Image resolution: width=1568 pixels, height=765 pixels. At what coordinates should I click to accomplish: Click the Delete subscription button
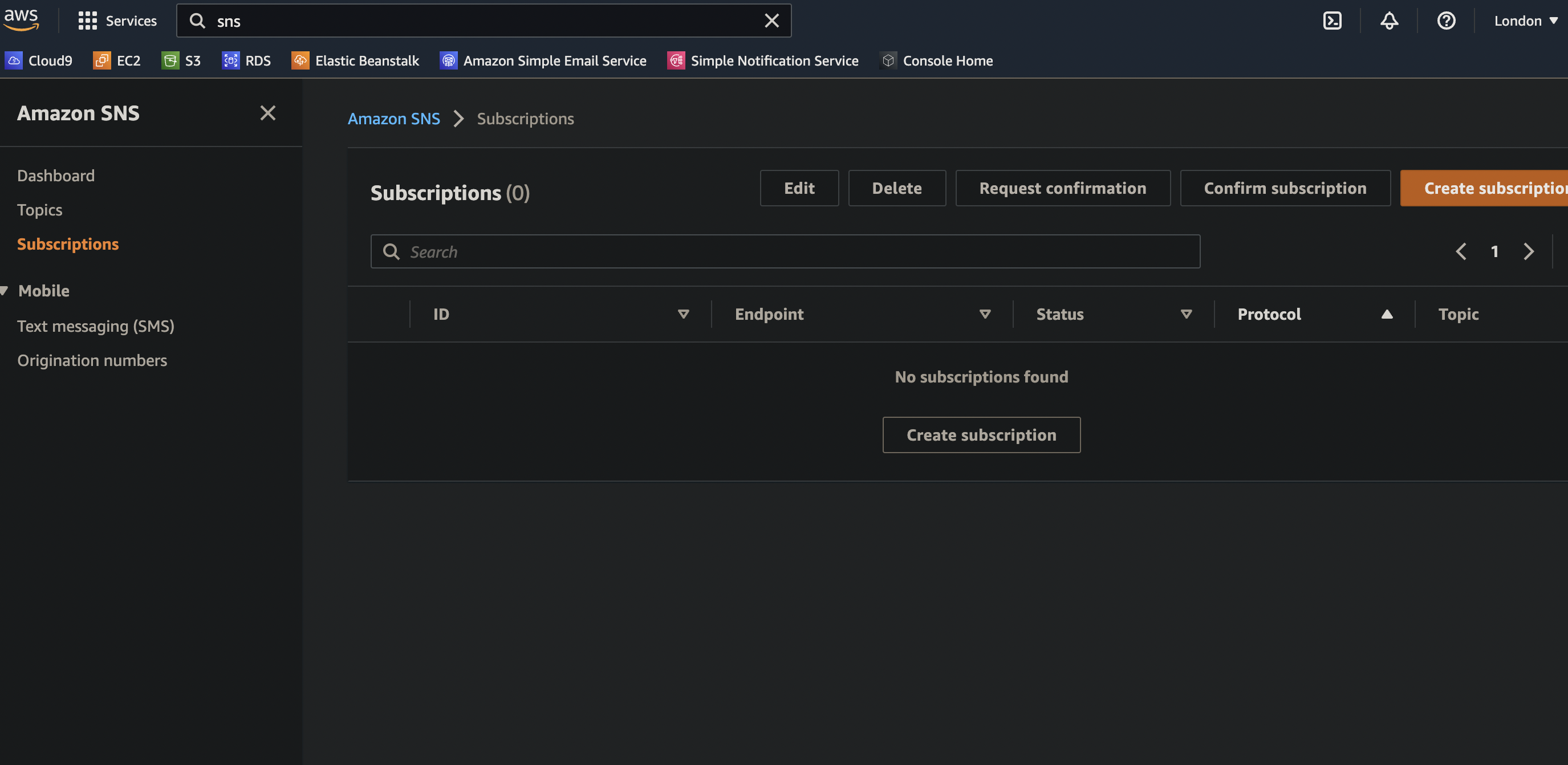pyautogui.click(x=897, y=187)
